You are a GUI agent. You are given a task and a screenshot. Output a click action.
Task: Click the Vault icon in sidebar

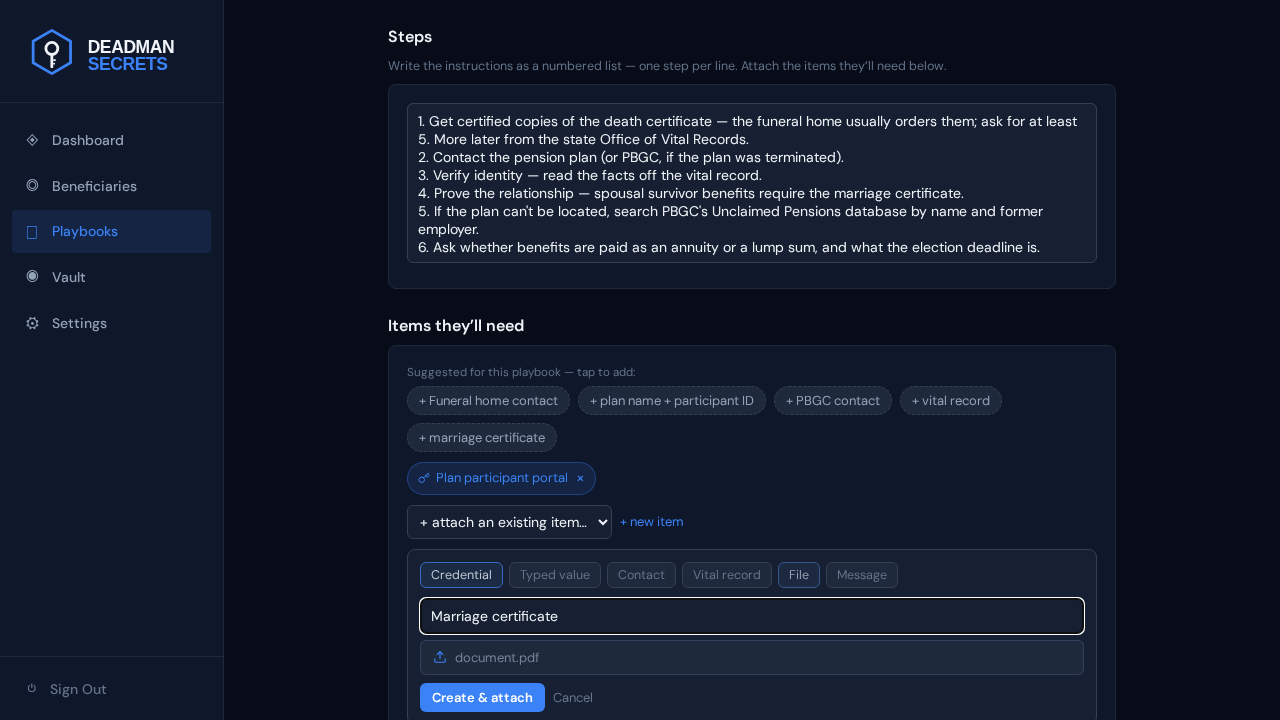[32, 276]
